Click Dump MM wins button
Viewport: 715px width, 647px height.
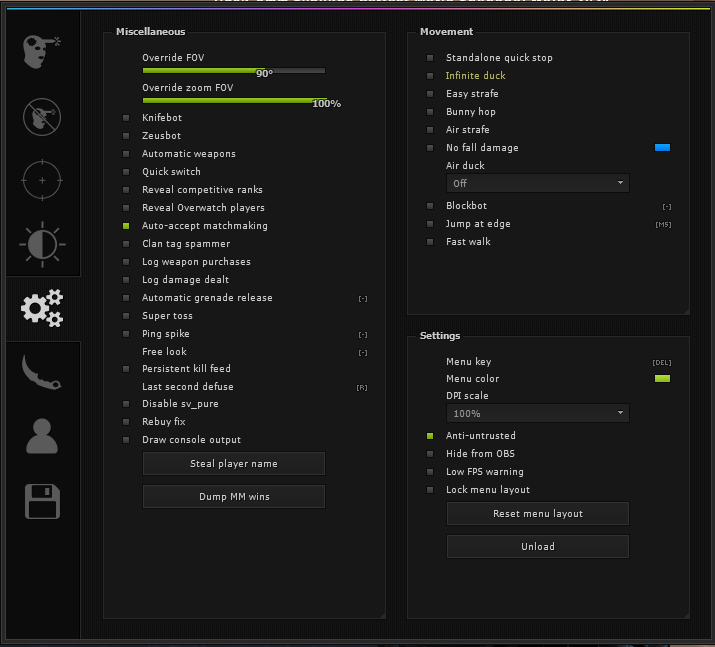(234, 497)
